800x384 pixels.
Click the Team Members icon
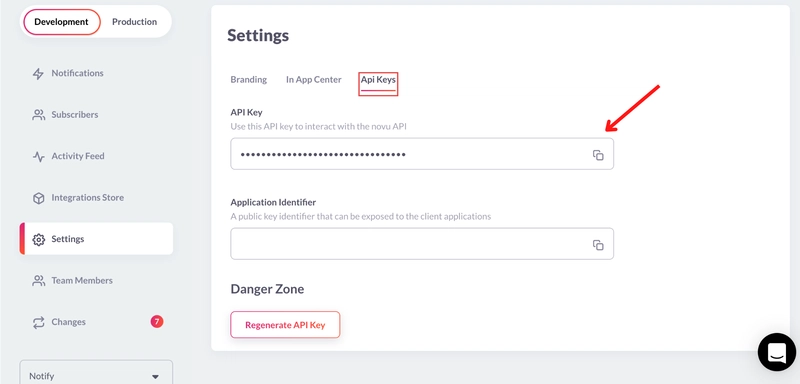38,280
